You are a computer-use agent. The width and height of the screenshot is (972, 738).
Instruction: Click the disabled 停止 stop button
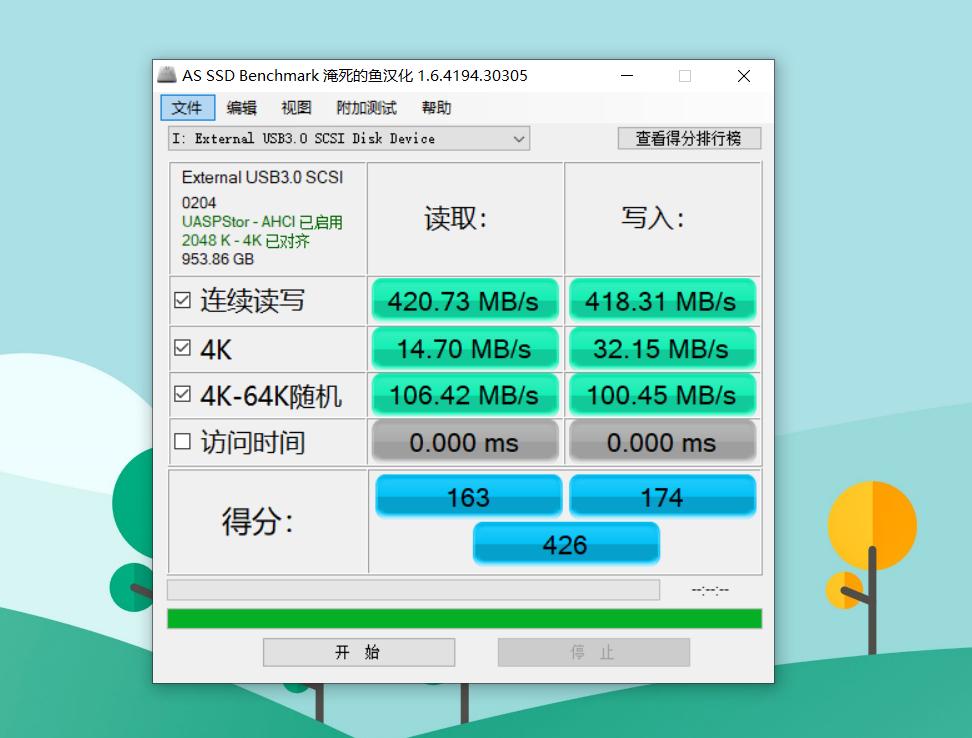pyautogui.click(x=593, y=651)
